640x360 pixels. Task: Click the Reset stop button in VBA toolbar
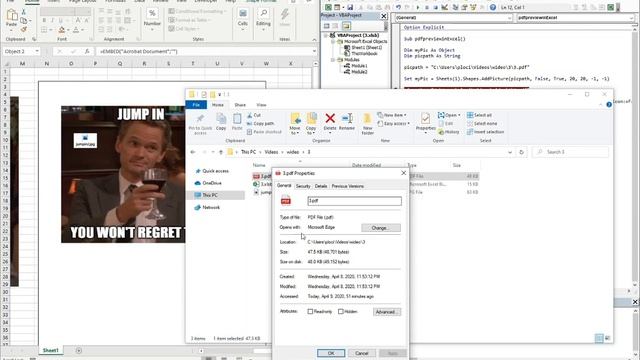point(436,7)
